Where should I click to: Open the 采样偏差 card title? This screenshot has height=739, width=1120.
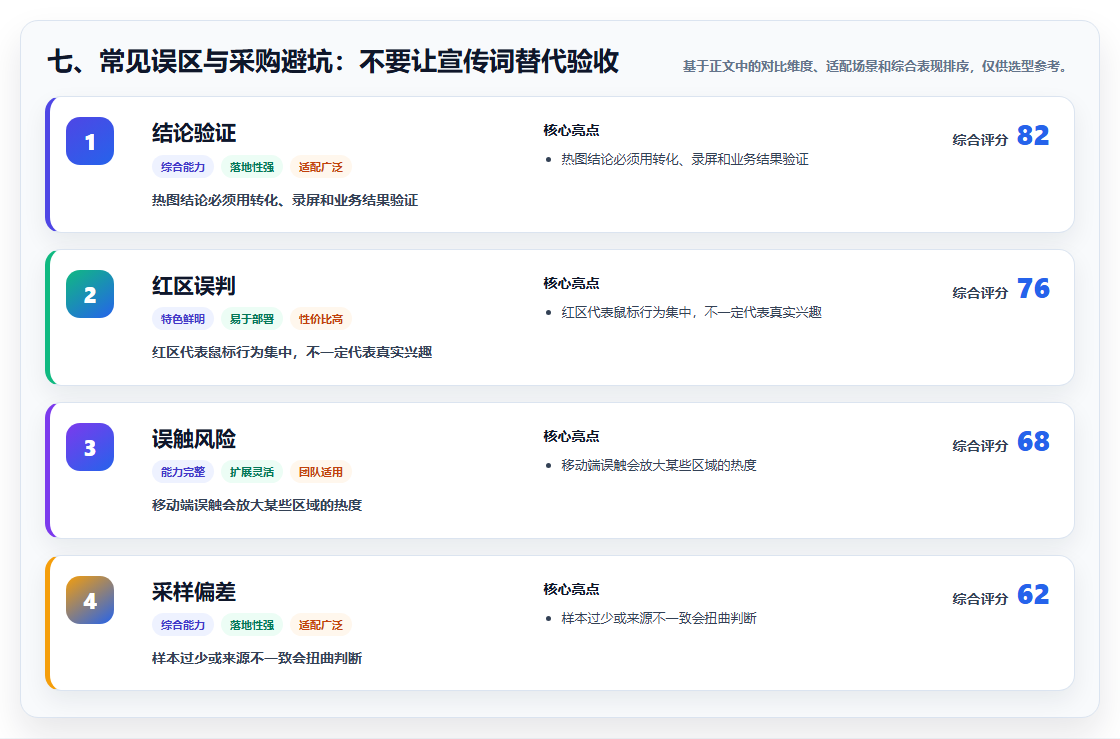click(194, 591)
